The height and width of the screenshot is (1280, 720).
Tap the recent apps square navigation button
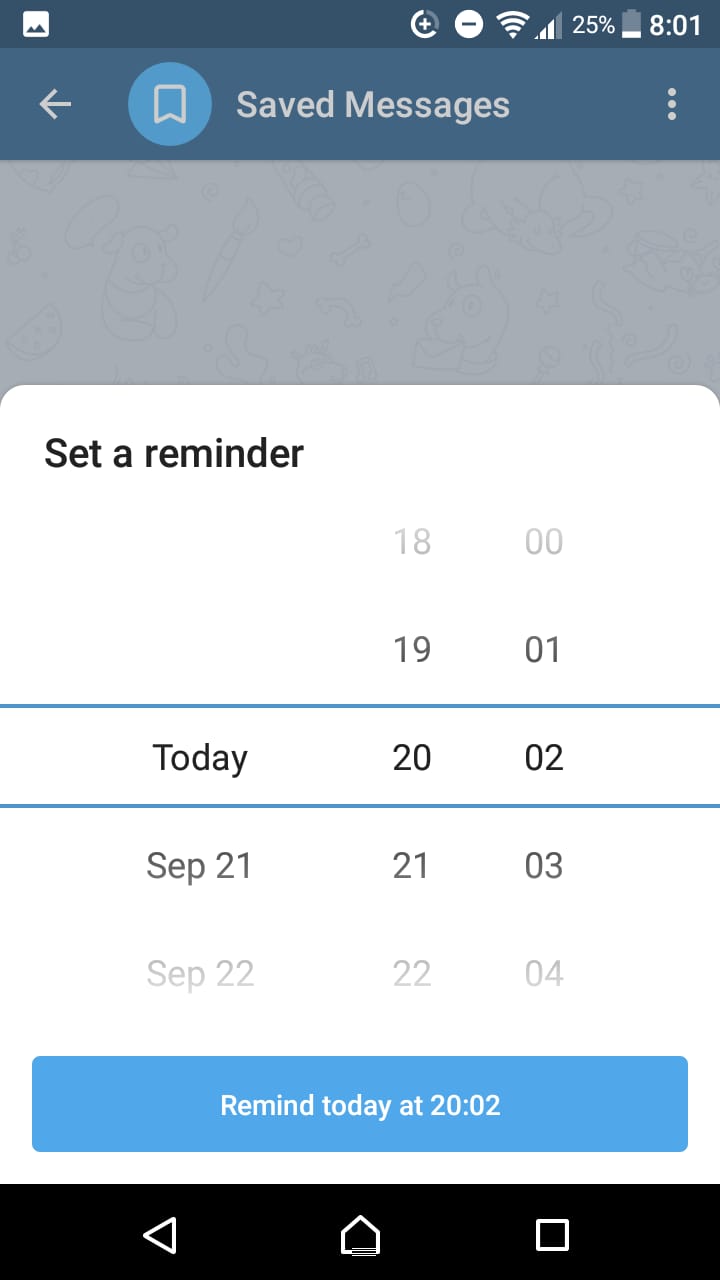click(551, 1236)
